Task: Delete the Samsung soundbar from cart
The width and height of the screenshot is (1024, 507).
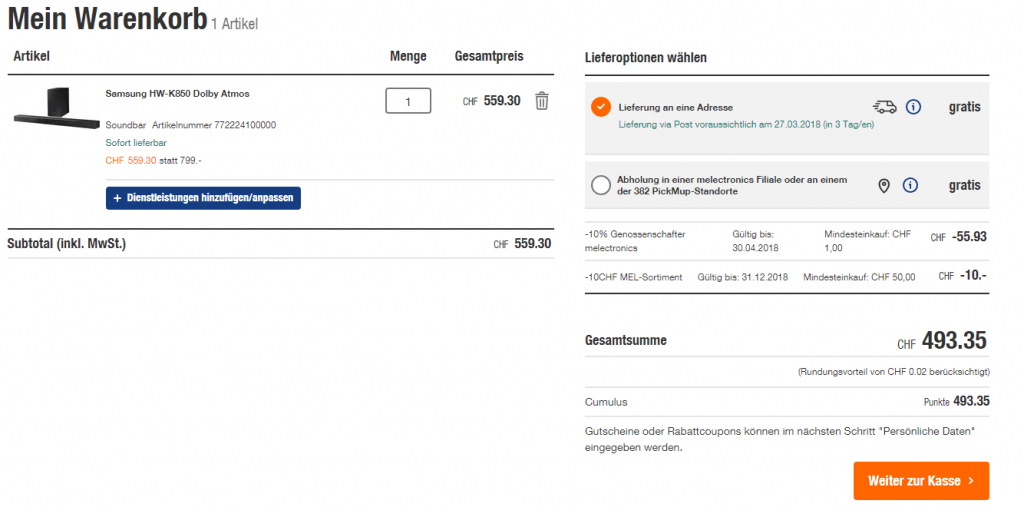Action: [x=542, y=101]
